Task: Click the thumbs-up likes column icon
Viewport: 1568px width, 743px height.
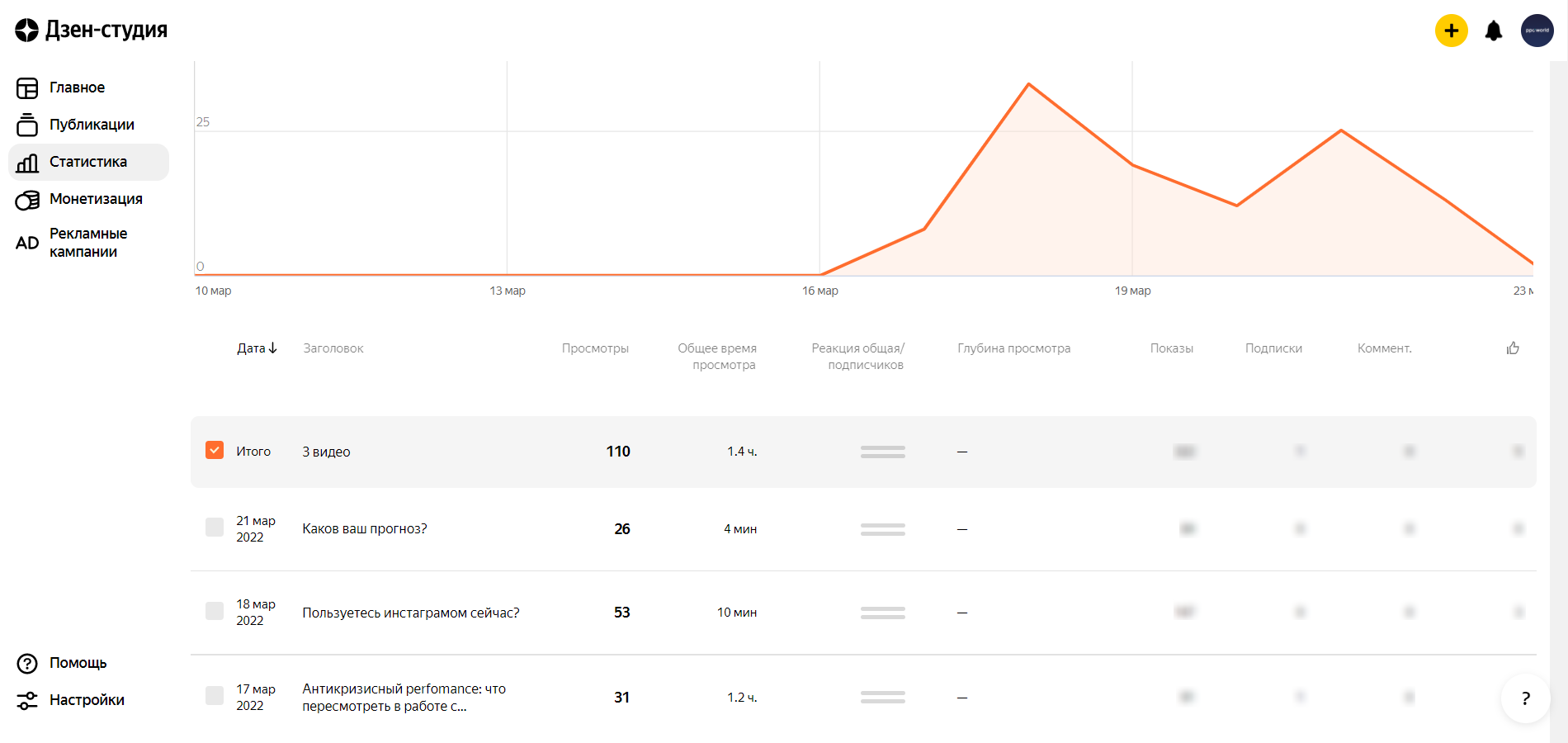Action: pos(1512,348)
